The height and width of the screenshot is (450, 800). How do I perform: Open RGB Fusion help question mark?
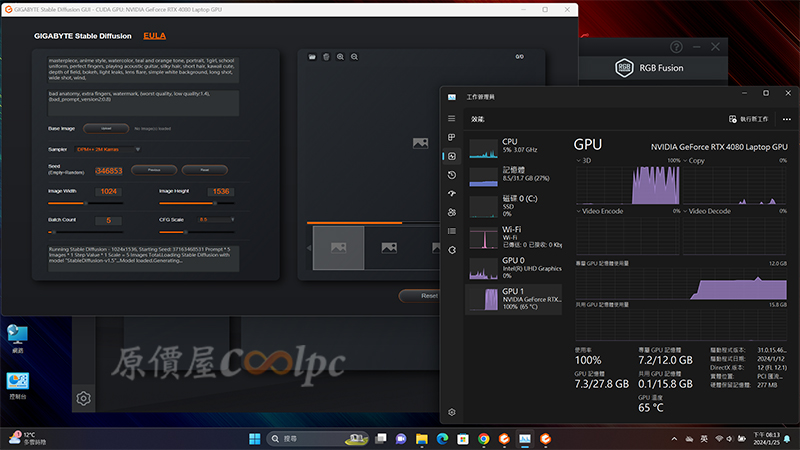(x=676, y=47)
